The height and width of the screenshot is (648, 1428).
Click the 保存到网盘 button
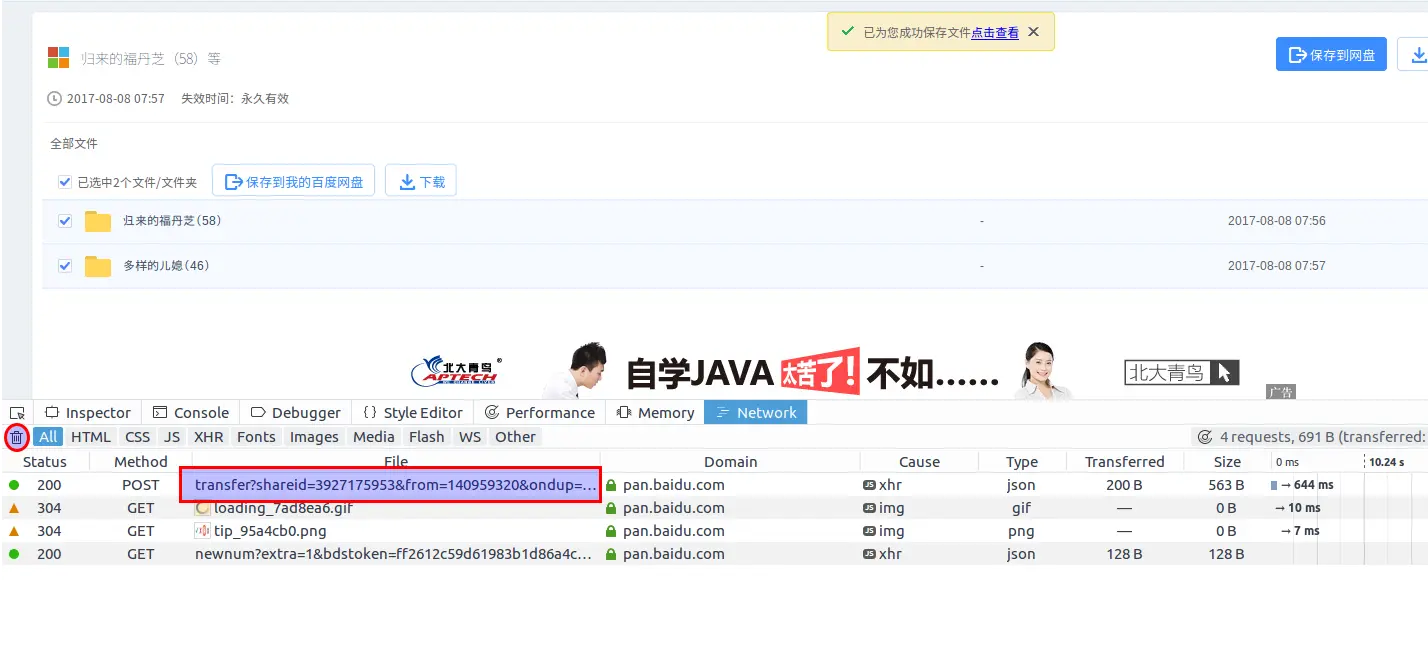[x=1331, y=54]
